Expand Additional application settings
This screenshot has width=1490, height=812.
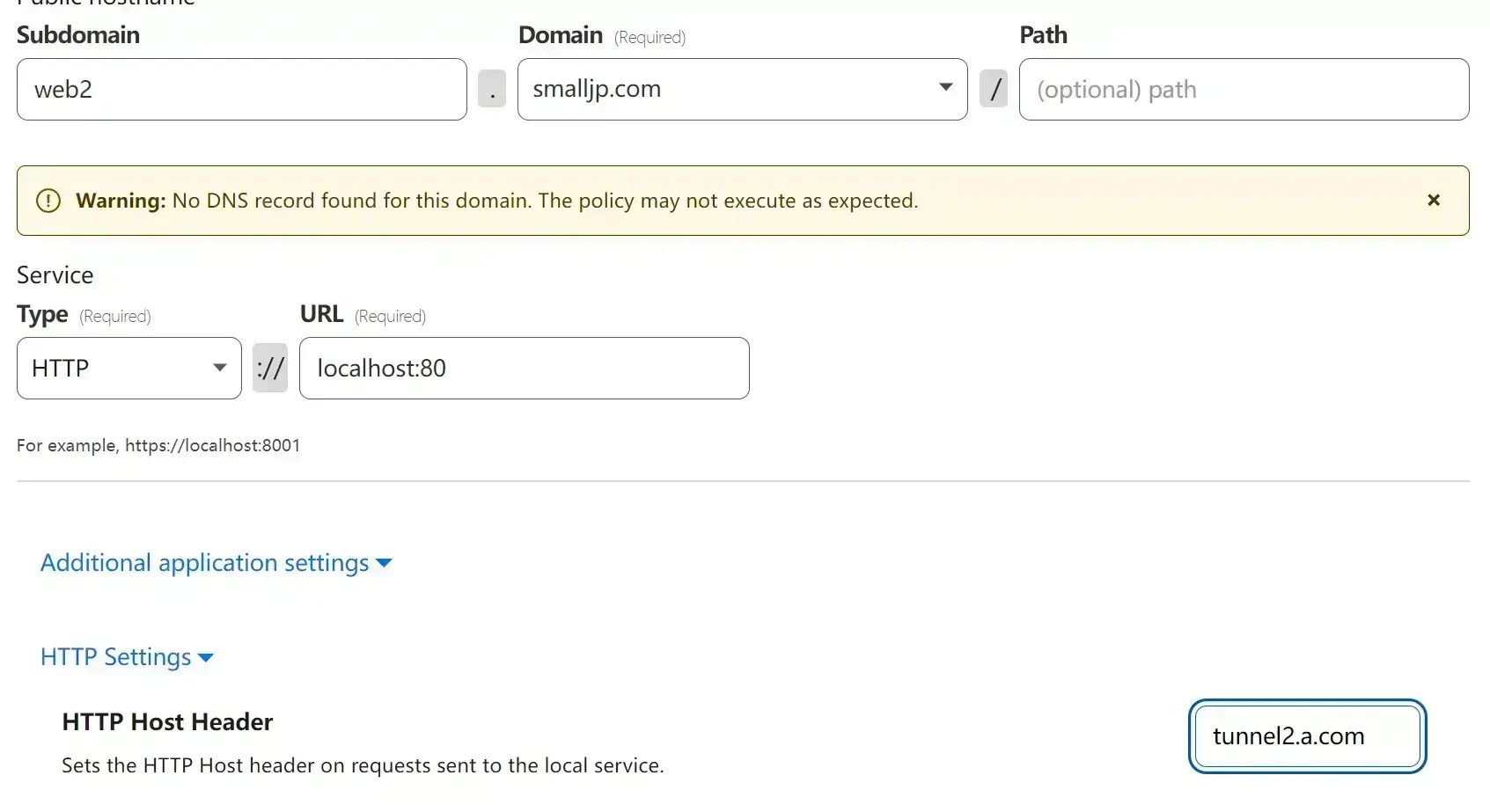(216, 563)
